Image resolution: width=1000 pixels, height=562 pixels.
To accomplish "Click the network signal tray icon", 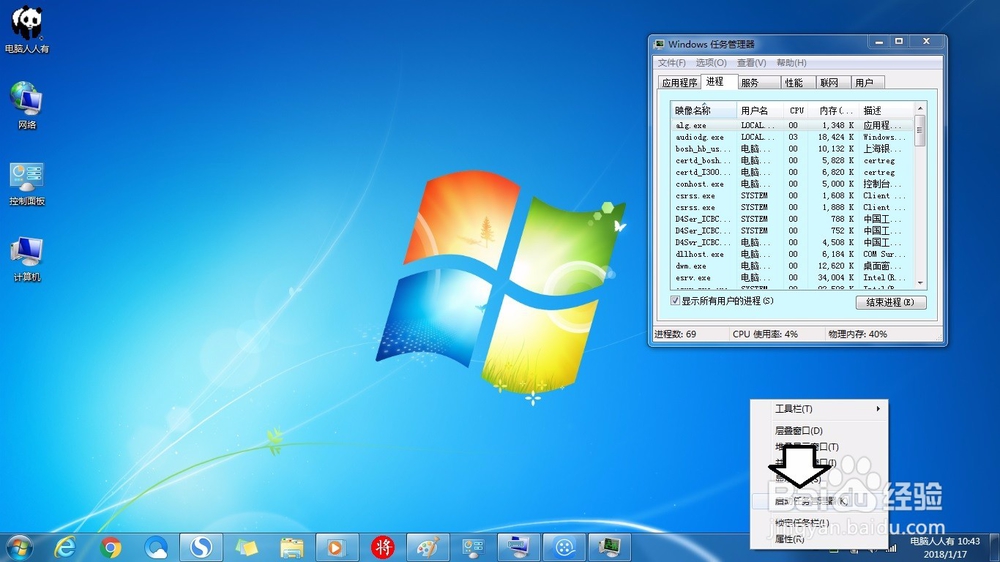I will point(892,548).
